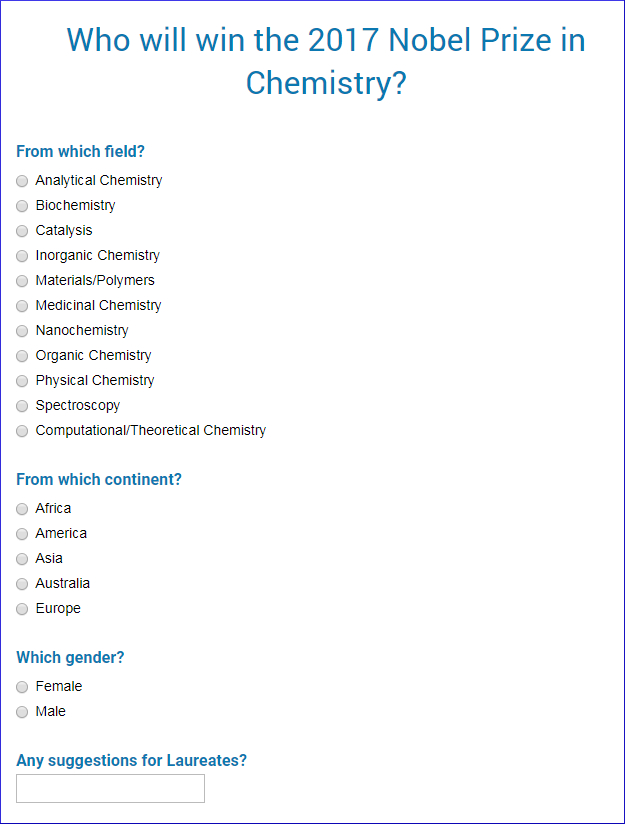Viewport: 625px width, 824px height.
Task: Pick Asia as the continent
Action: [x=22, y=559]
